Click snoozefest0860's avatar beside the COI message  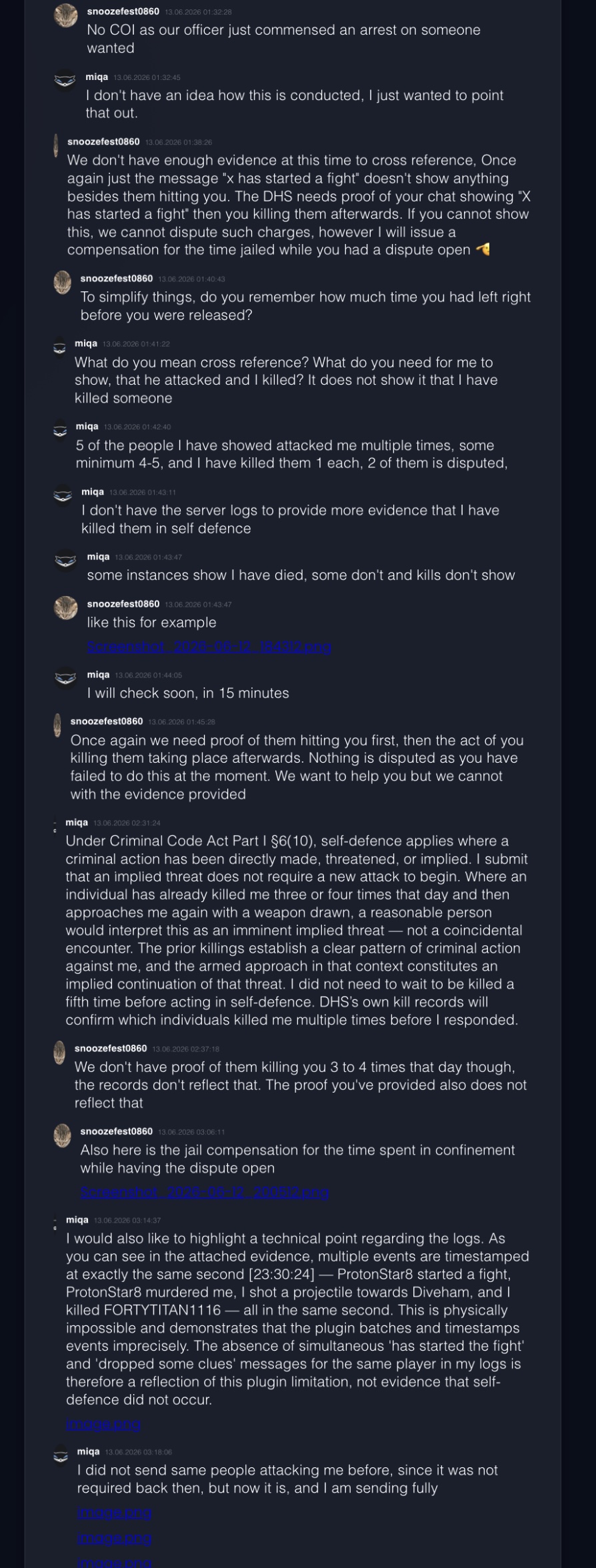click(x=65, y=15)
